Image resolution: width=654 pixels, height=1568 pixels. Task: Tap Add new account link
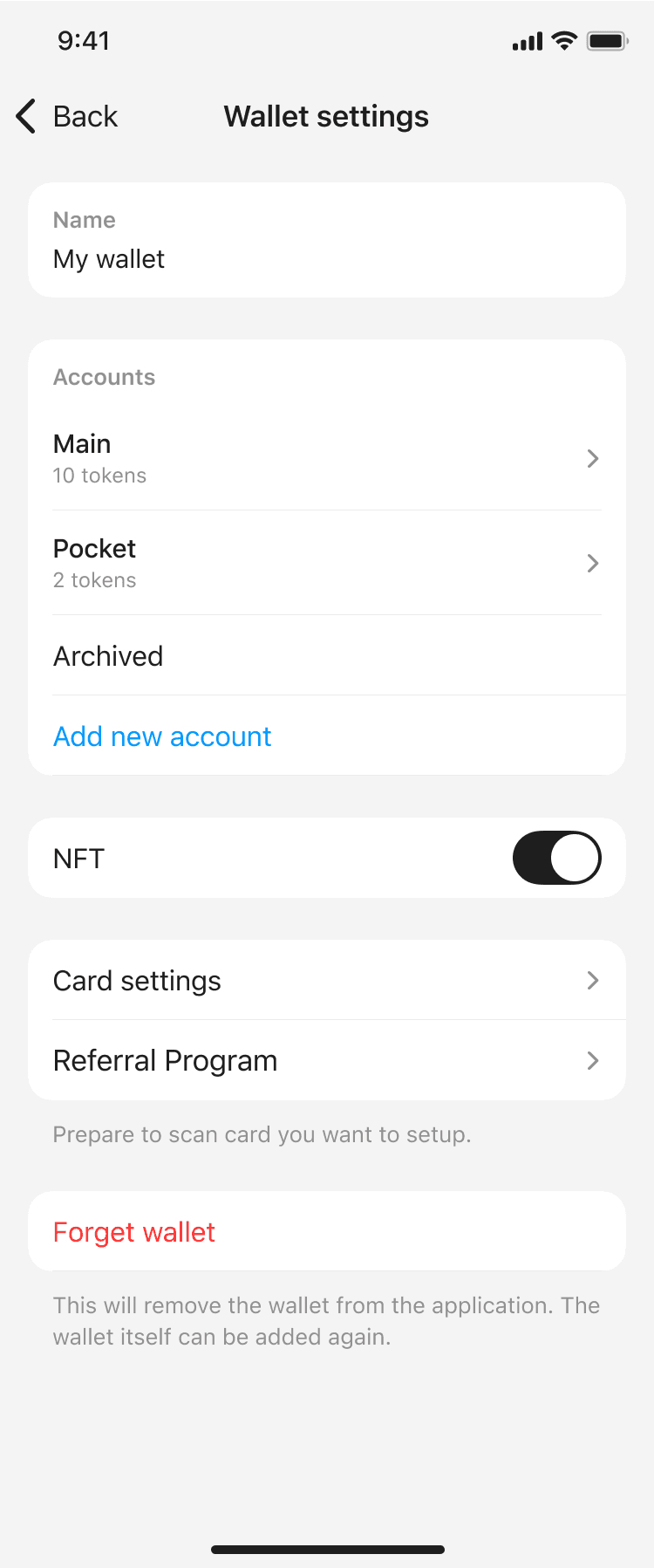point(162,736)
